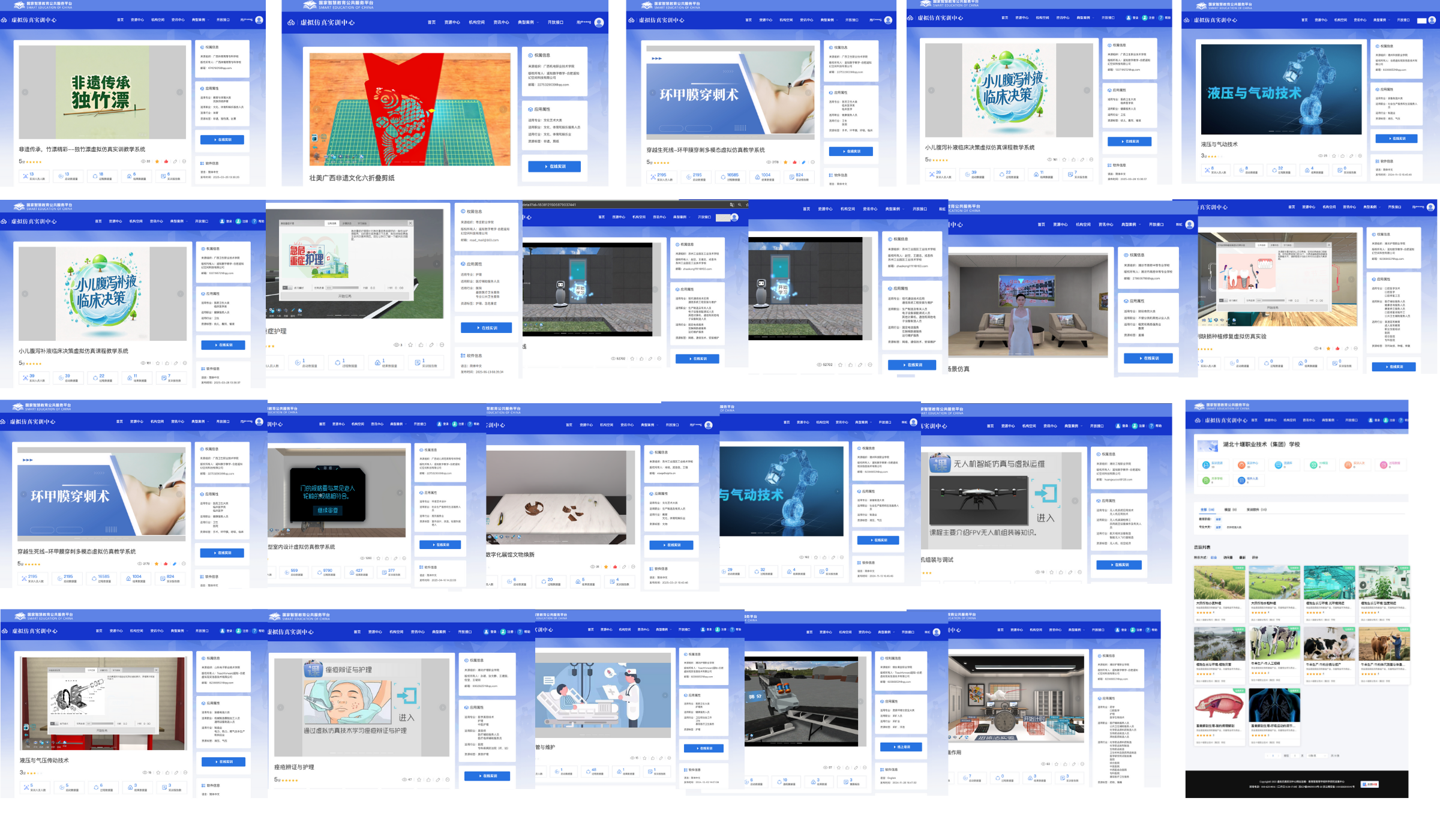Image resolution: width=1440 pixels, height=840 pixels.
Task: Click 实训资源 icon on 湖北十堰职业技术学校 page
Action: coord(1206,465)
